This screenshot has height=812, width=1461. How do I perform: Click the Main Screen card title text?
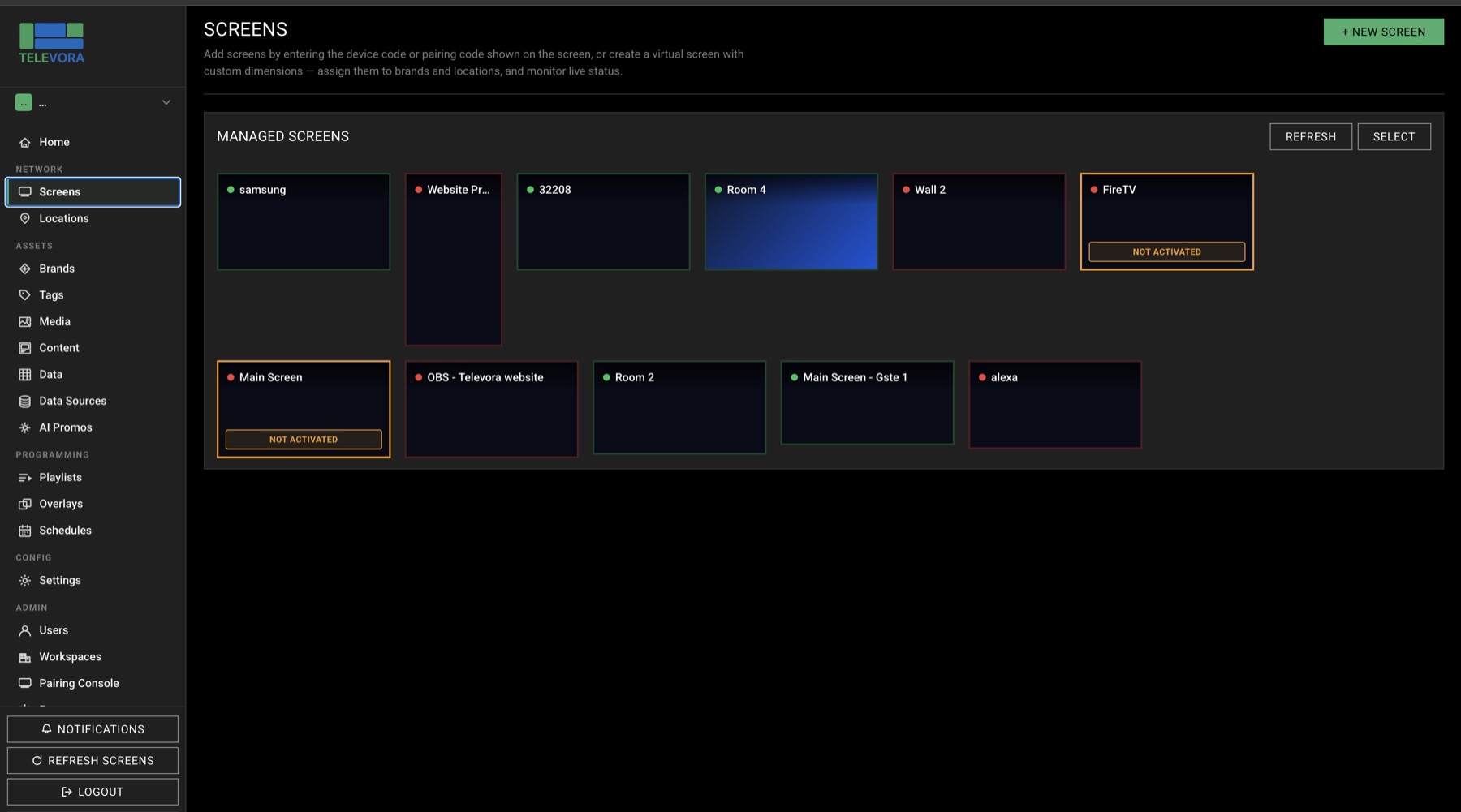pyautogui.click(x=270, y=377)
